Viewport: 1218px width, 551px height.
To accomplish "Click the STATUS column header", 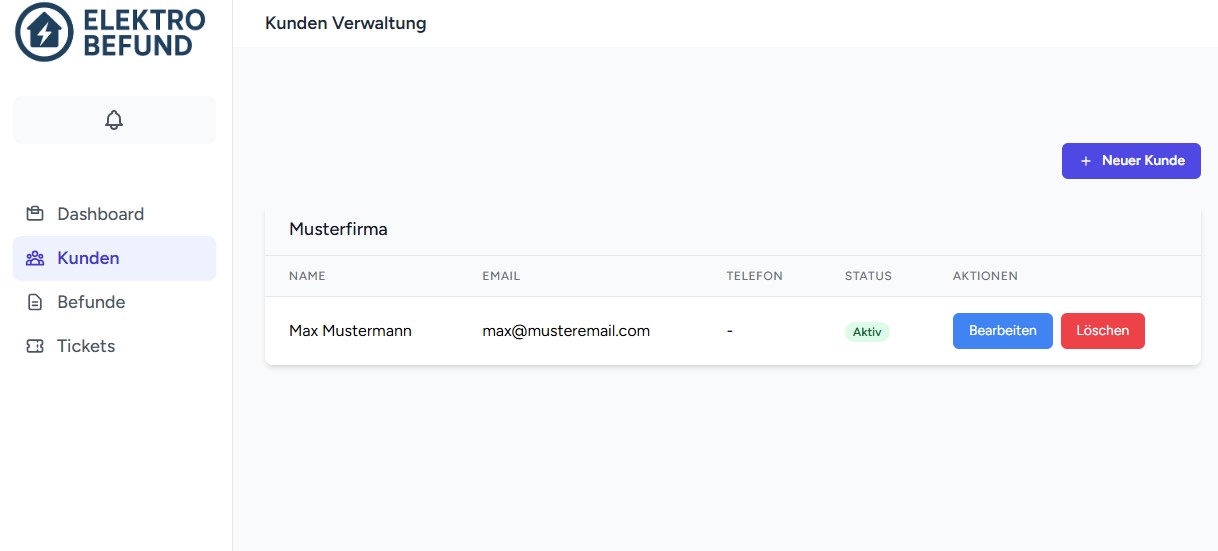I will pos(867,276).
